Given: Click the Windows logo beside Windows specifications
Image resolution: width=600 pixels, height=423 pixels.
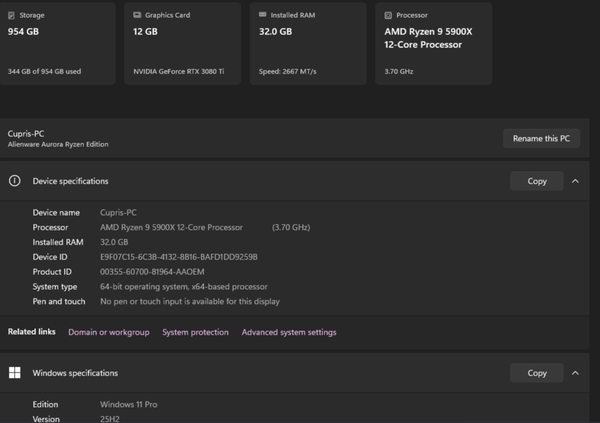Looking at the screenshot, I should click(x=15, y=373).
